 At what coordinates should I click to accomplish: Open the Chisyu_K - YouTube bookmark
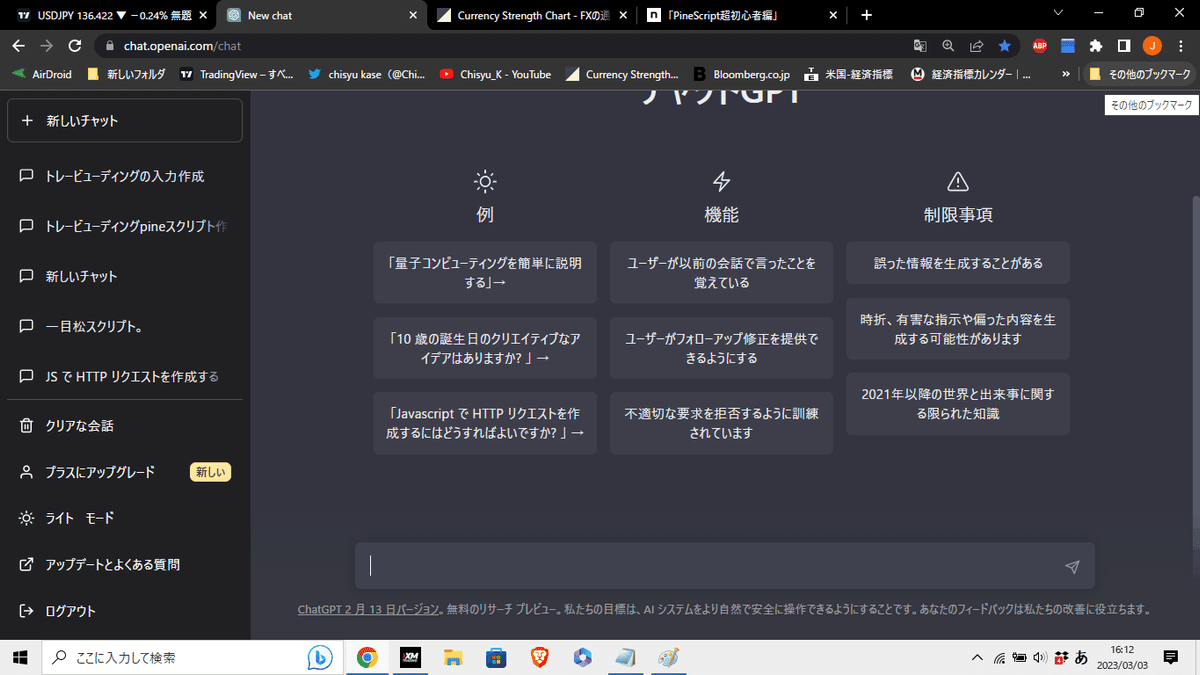[495, 74]
